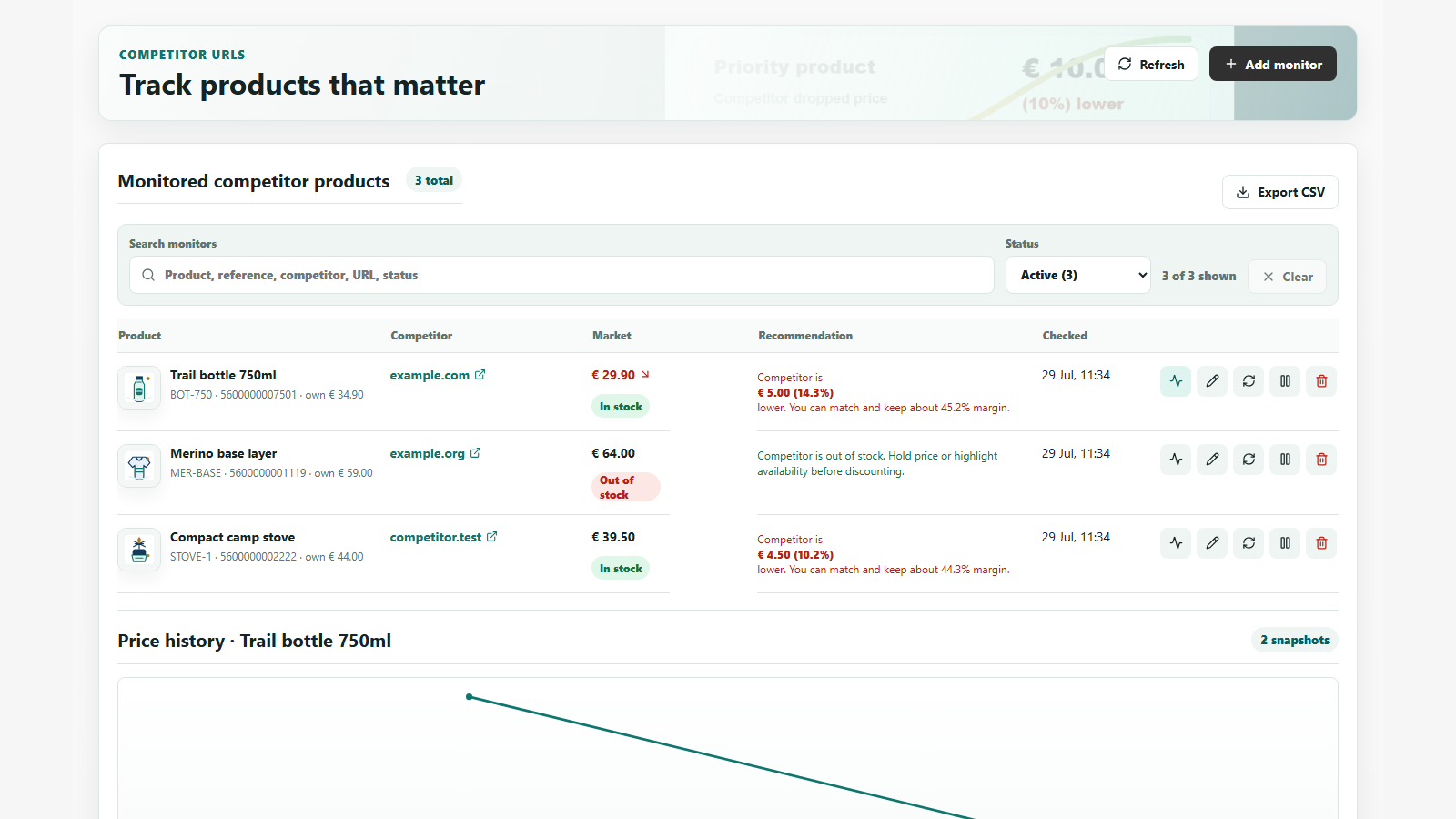Click the Recommendation column header

pos(805,336)
